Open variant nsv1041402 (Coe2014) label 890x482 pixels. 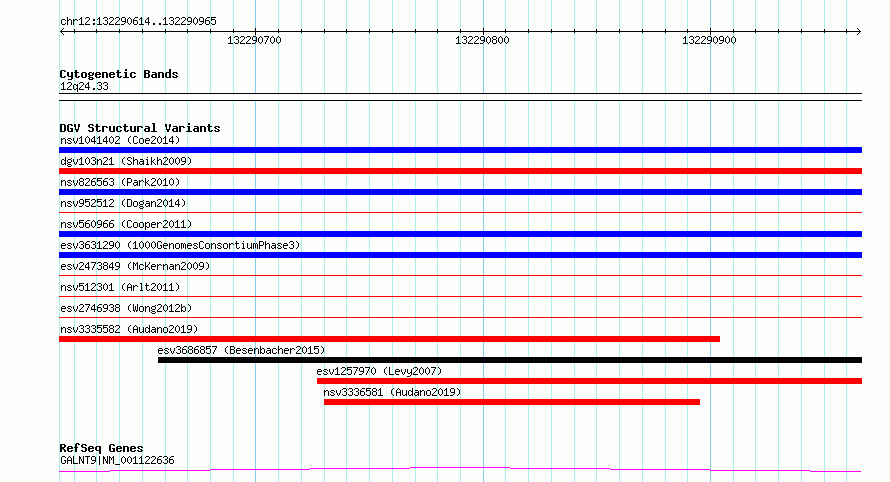click(120, 140)
